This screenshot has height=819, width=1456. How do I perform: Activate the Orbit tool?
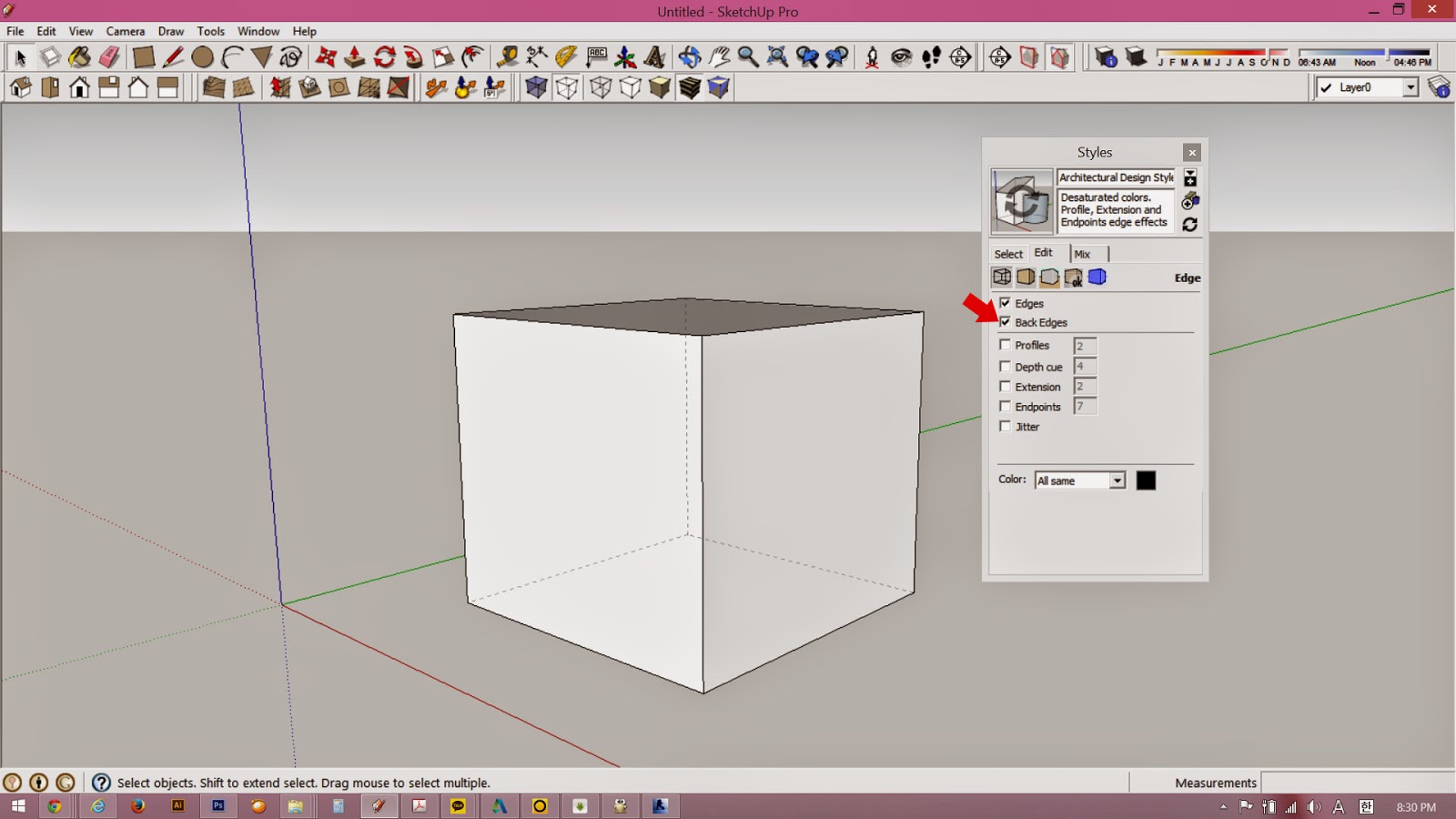click(687, 56)
